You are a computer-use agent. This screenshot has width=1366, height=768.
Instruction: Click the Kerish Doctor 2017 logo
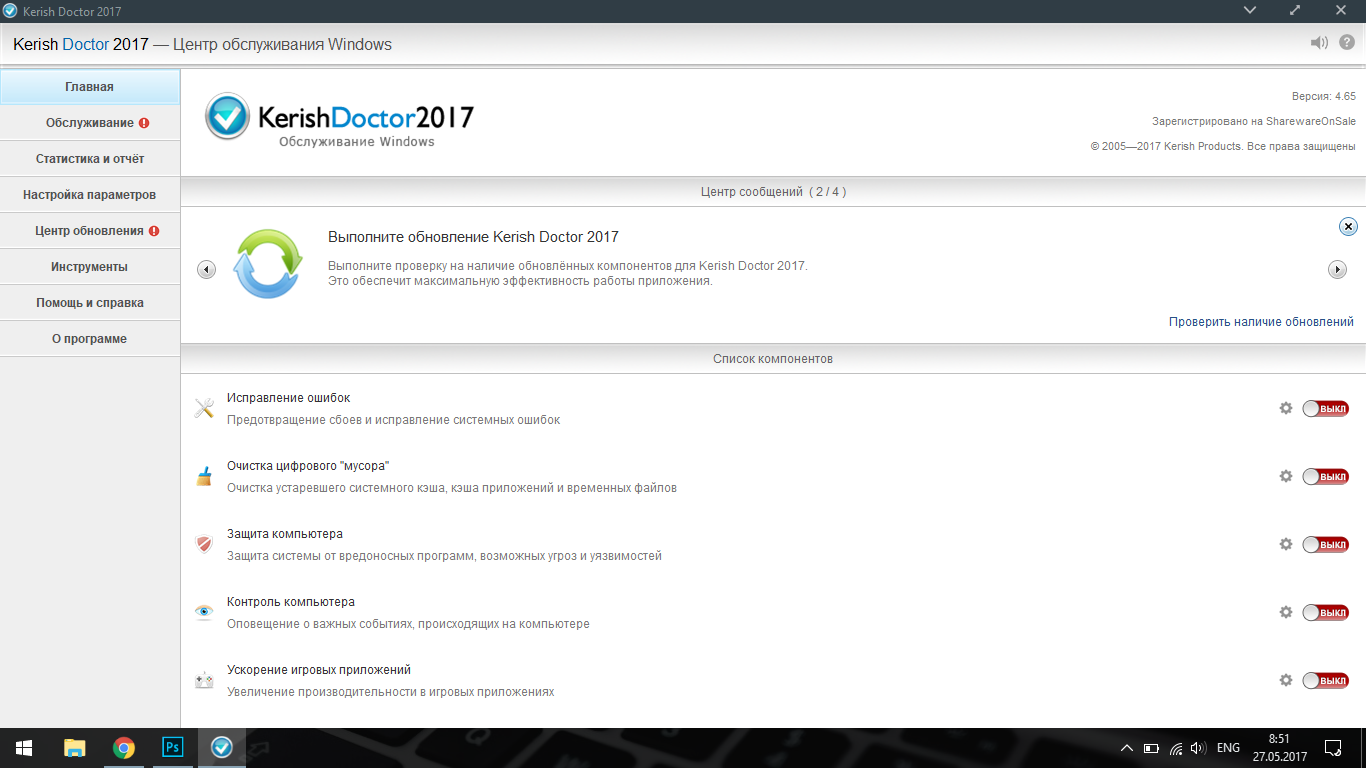pos(339,120)
